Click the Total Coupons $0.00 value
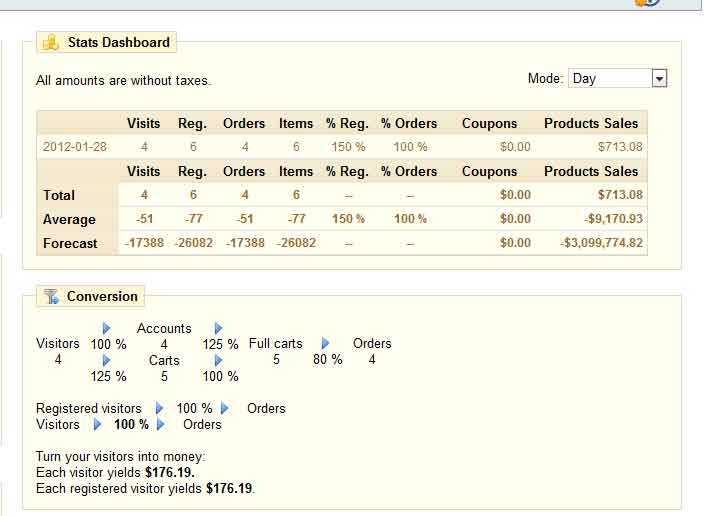 coord(515,195)
